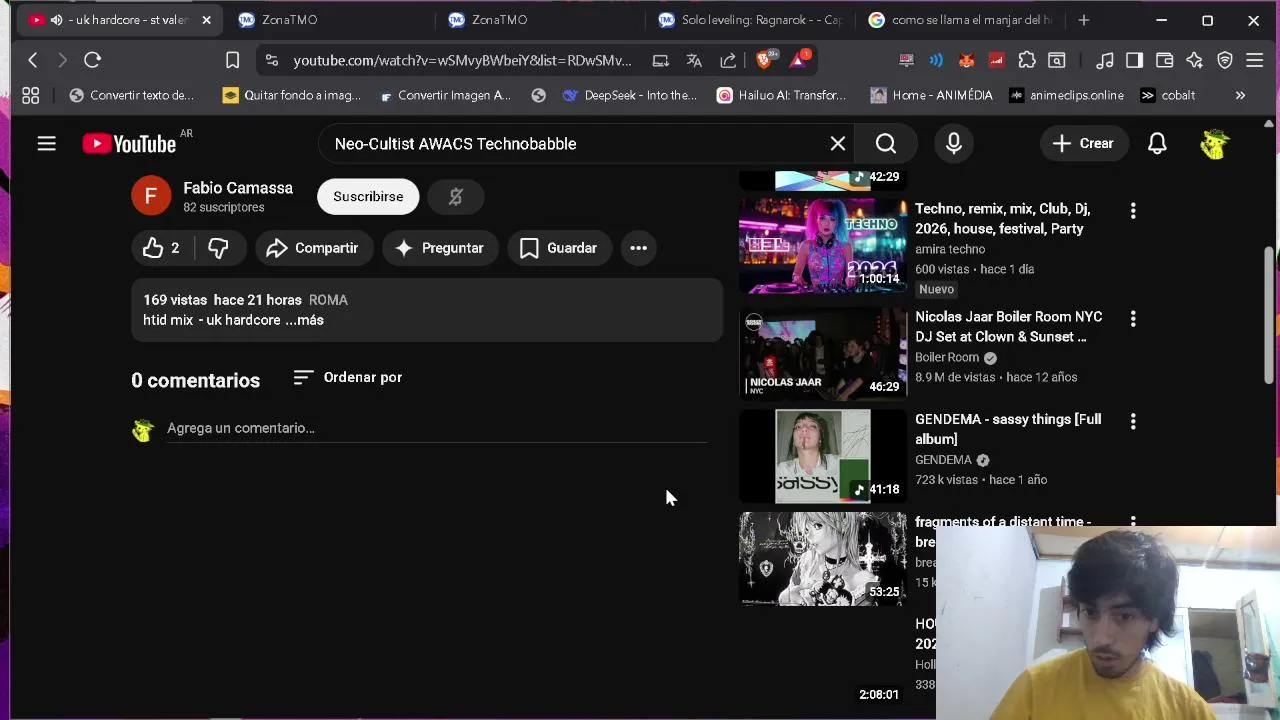The width and height of the screenshot is (1280, 720).
Task: Open options for Nicolas Jaar Boiler Room video
Action: pos(1133,319)
